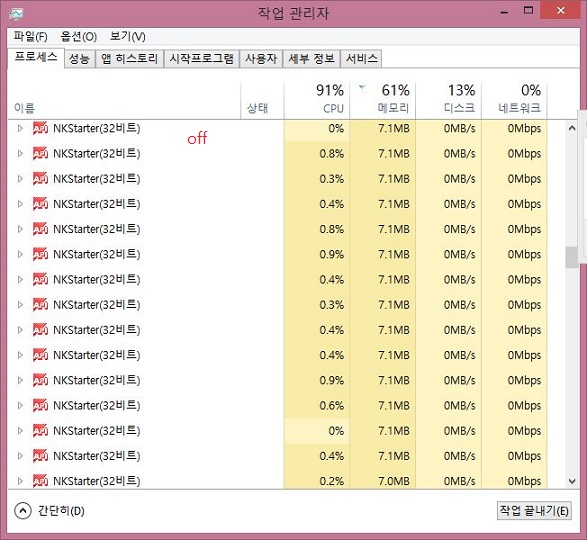Maximize the 작업 관리자 window
The height and width of the screenshot is (540, 587).
point(528,10)
